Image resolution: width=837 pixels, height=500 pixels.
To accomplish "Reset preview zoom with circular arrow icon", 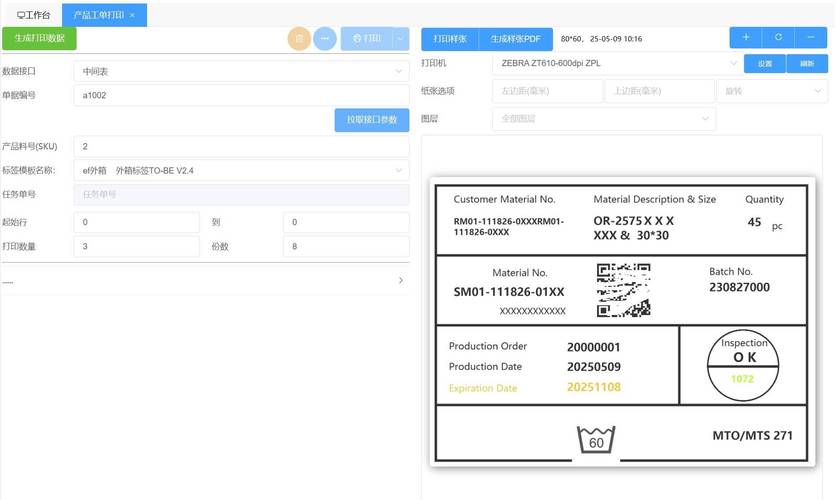I will coord(778,37).
